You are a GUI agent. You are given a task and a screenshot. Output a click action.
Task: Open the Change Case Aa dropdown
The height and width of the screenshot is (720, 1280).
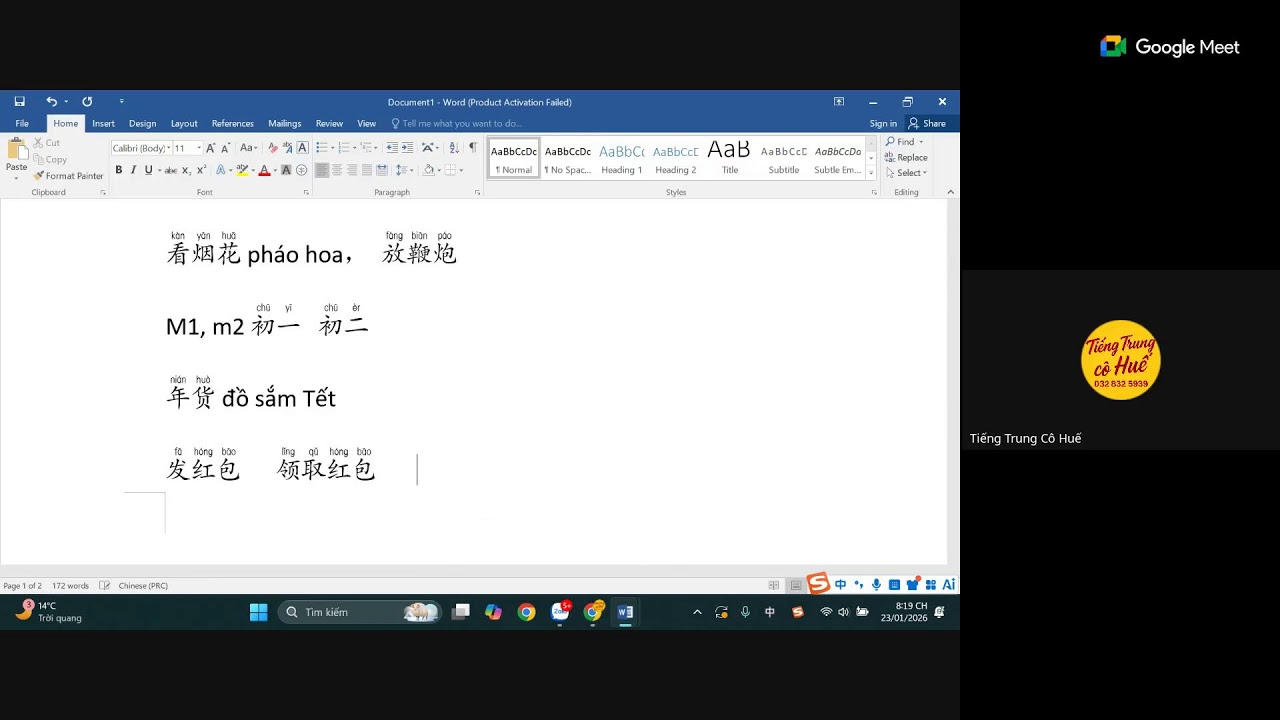pyautogui.click(x=248, y=148)
